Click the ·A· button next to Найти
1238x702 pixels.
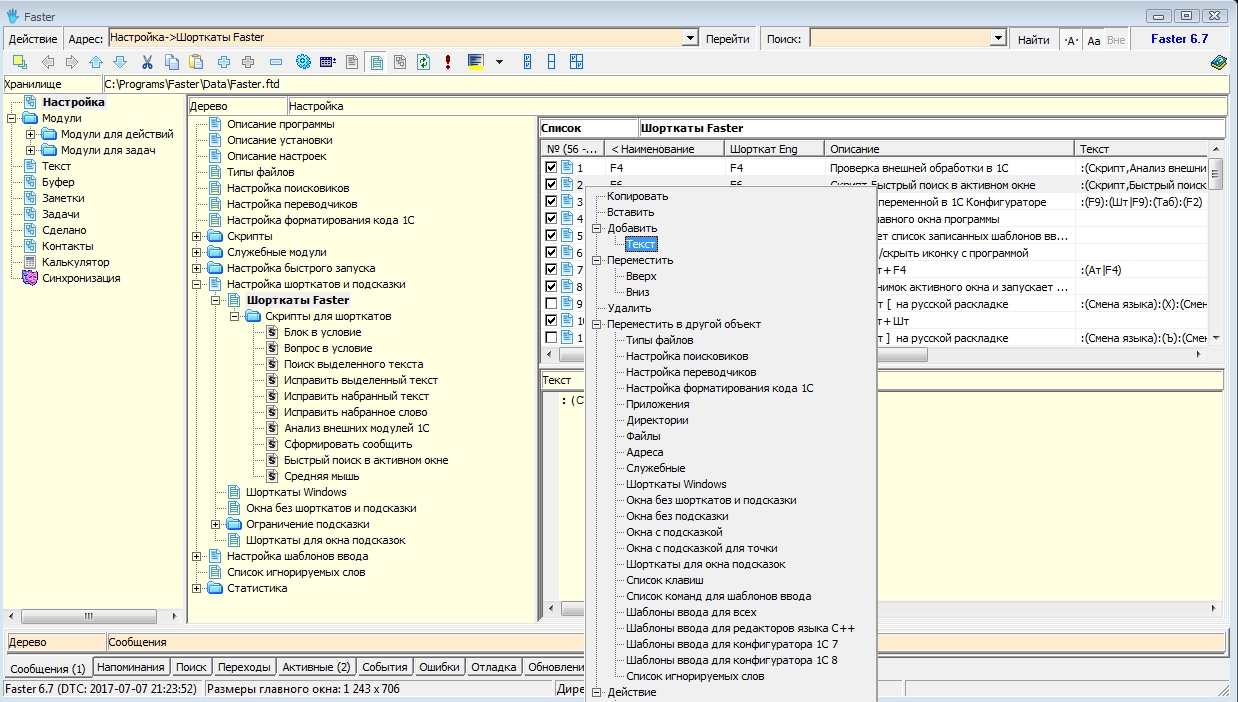pos(1070,39)
